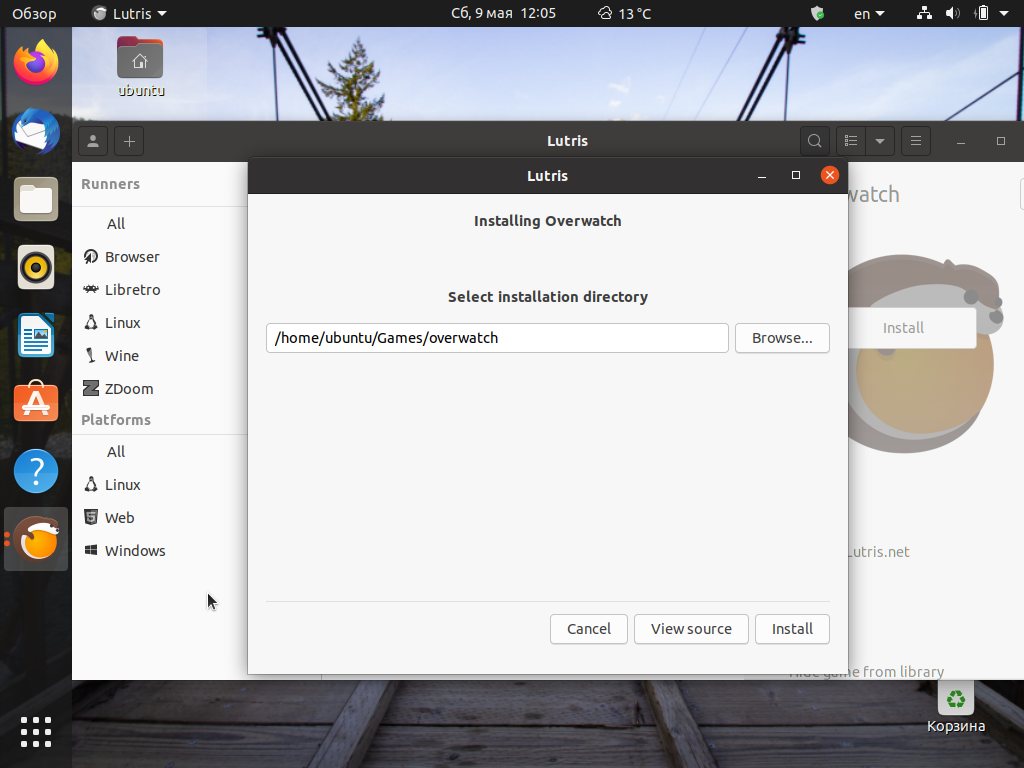This screenshot has width=1024, height=768.
Task: Open the Files manager dock icon
Action: (36, 199)
